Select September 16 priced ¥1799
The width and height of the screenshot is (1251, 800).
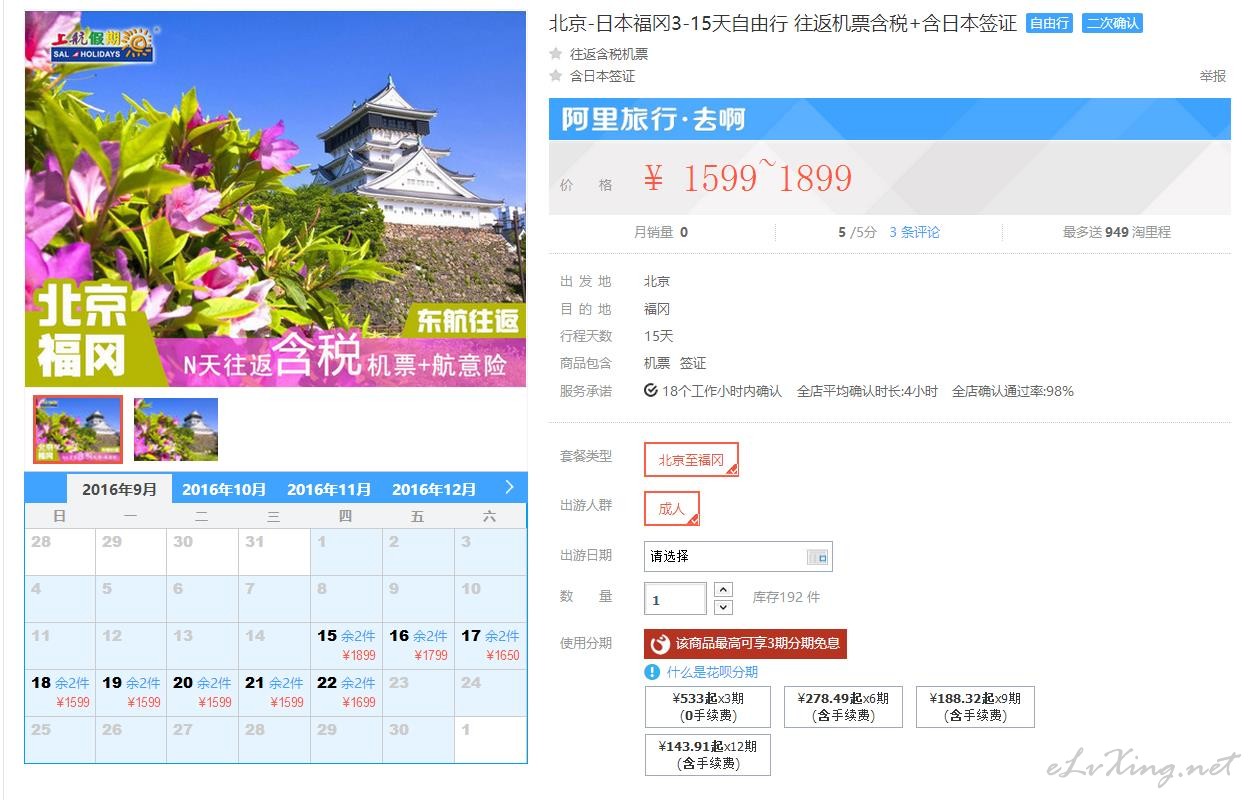pyautogui.click(x=418, y=645)
